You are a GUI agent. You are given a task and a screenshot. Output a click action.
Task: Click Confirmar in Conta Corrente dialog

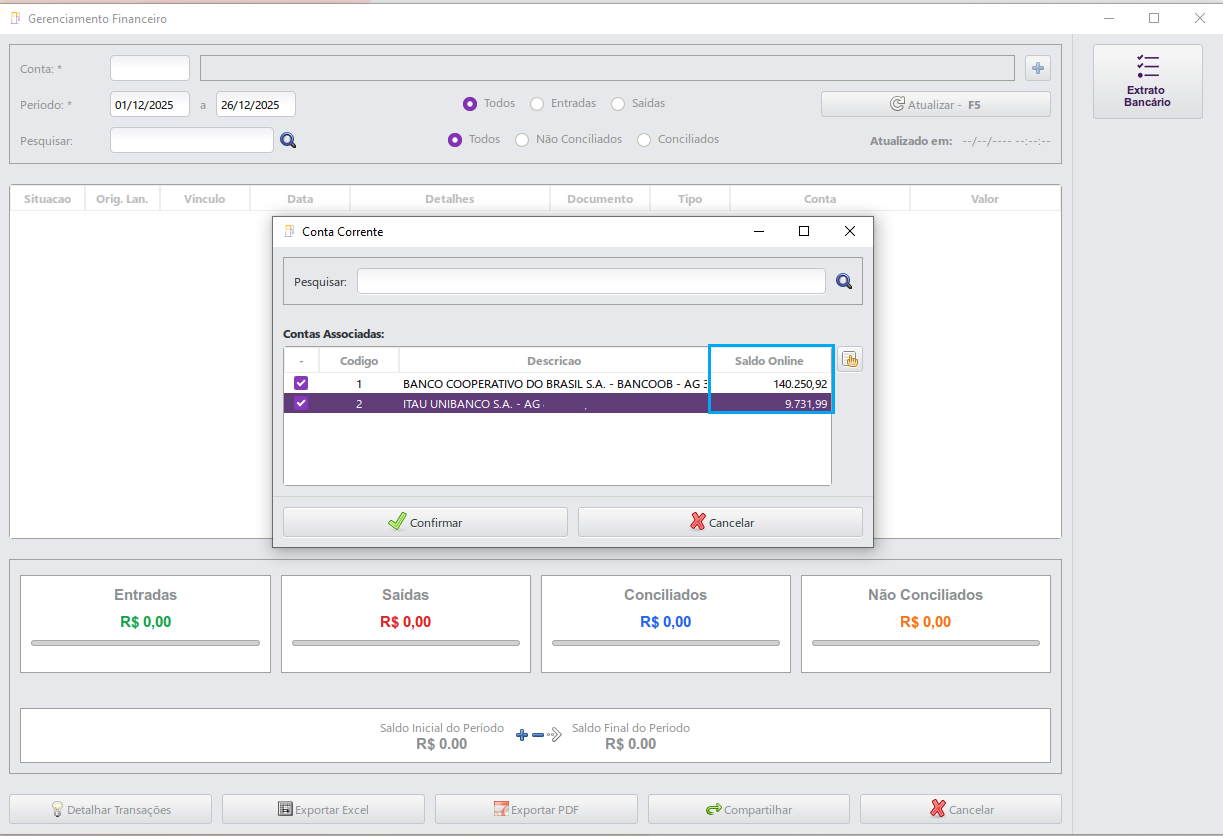point(425,522)
